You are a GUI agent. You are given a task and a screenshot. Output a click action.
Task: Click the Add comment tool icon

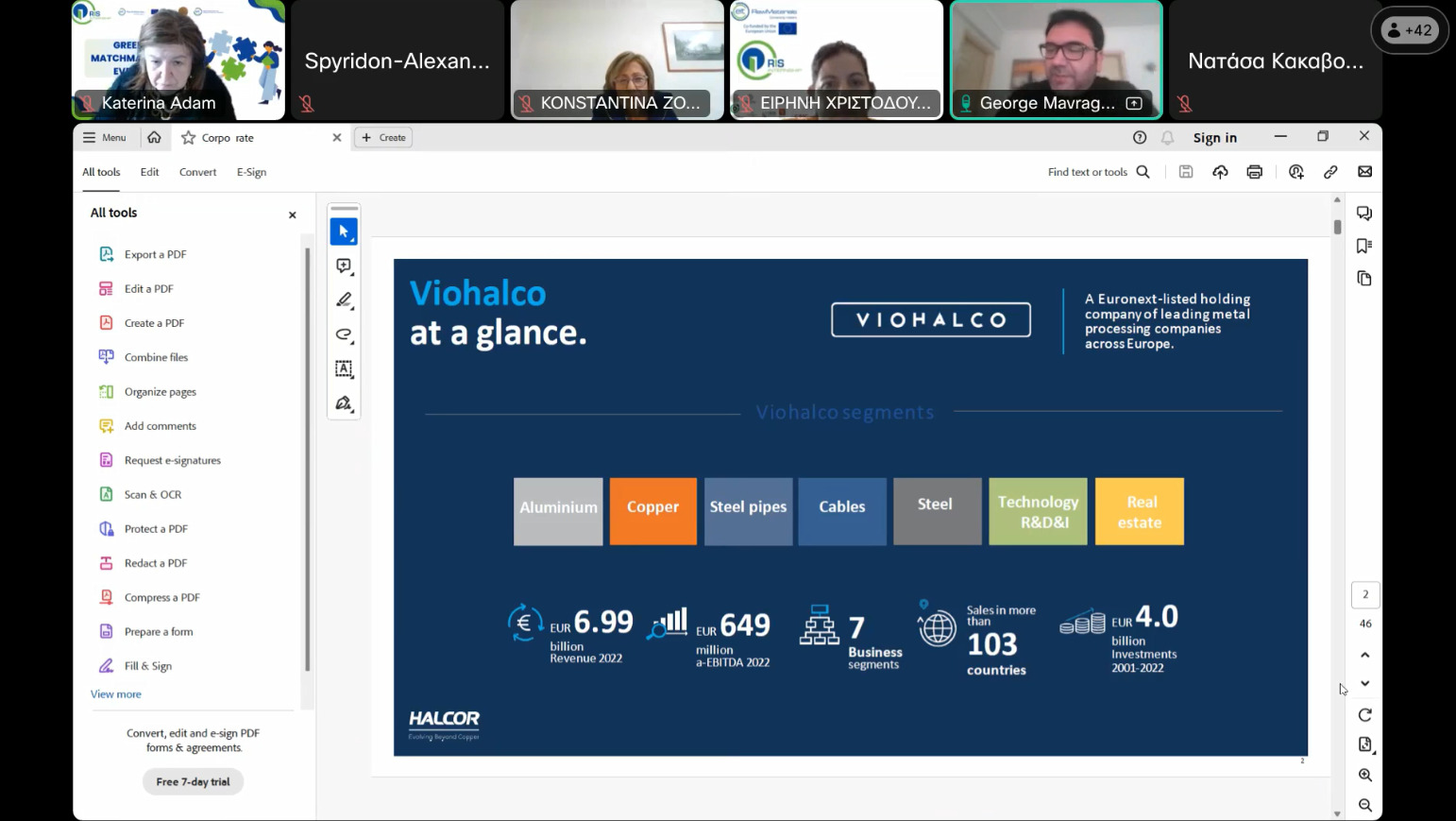pyautogui.click(x=344, y=266)
